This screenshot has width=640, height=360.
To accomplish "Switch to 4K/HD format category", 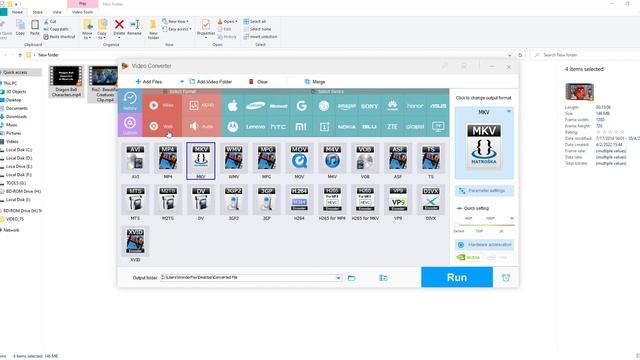I will coord(201,105).
